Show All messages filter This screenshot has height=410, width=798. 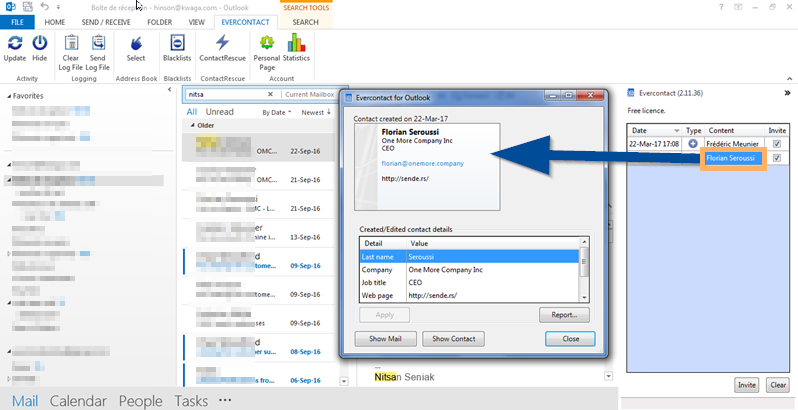pos(192,112)
